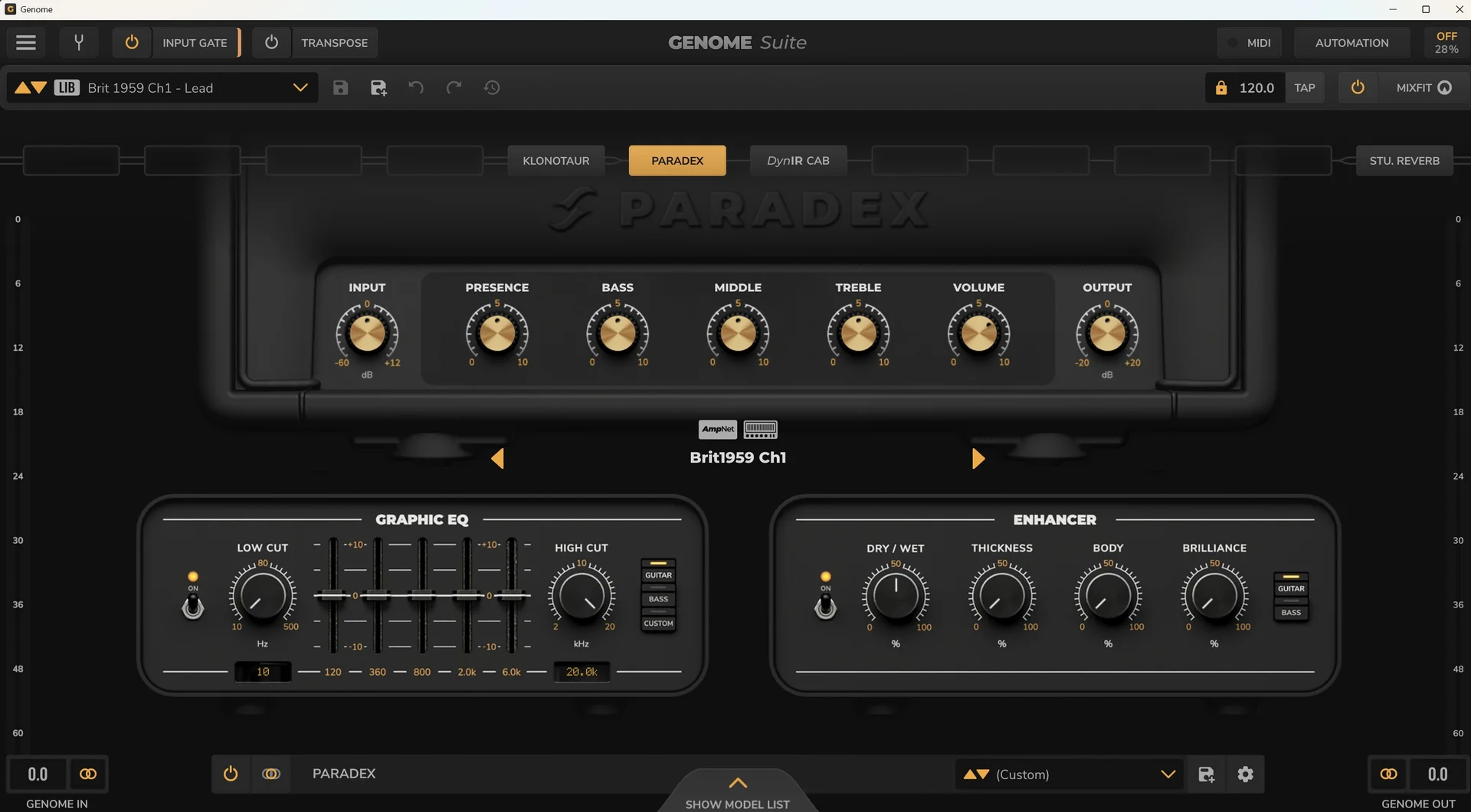Select next amp model arrow

(x=978, y=459)
